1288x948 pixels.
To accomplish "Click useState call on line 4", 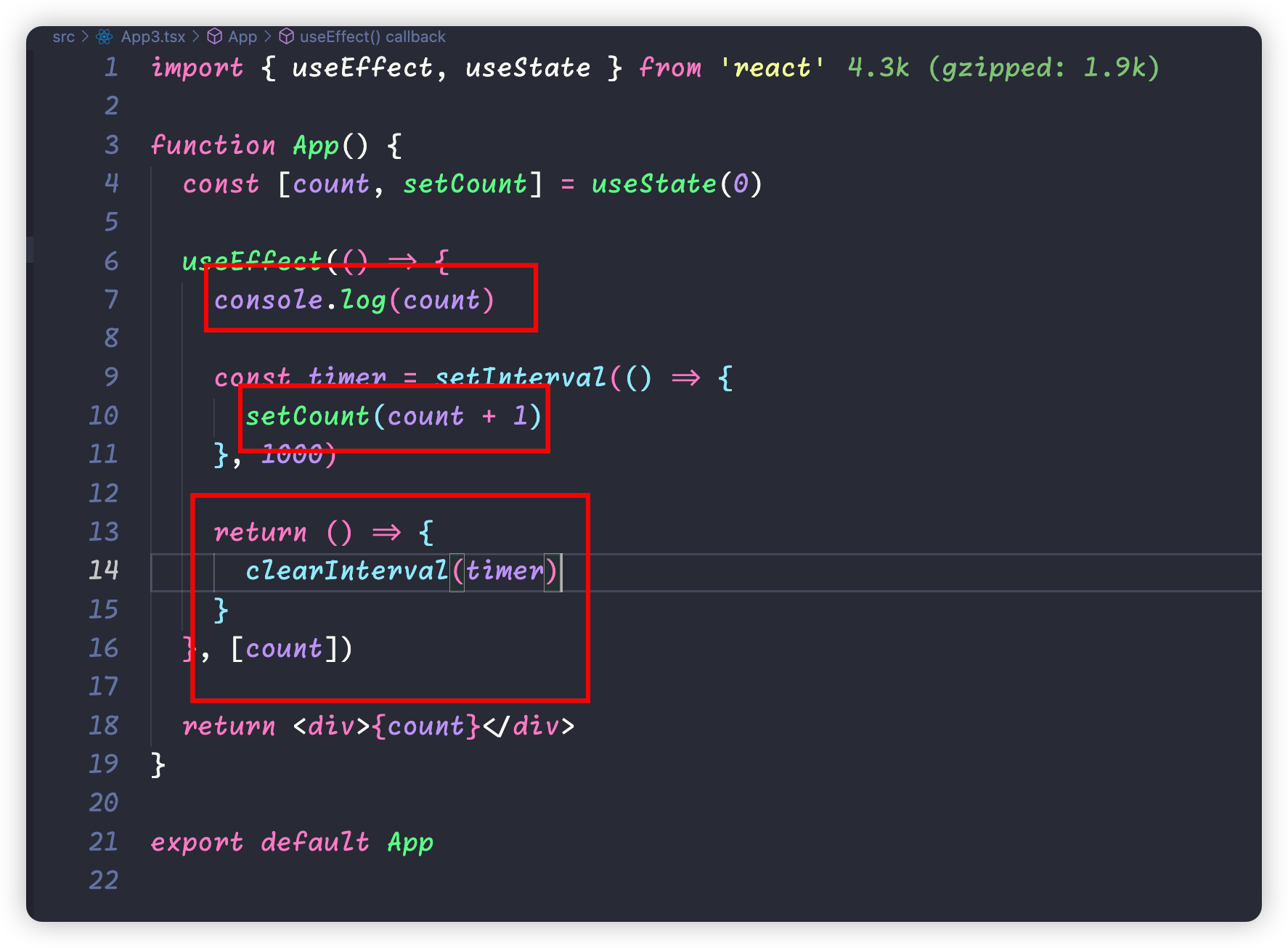I will (x=654, y=184).
